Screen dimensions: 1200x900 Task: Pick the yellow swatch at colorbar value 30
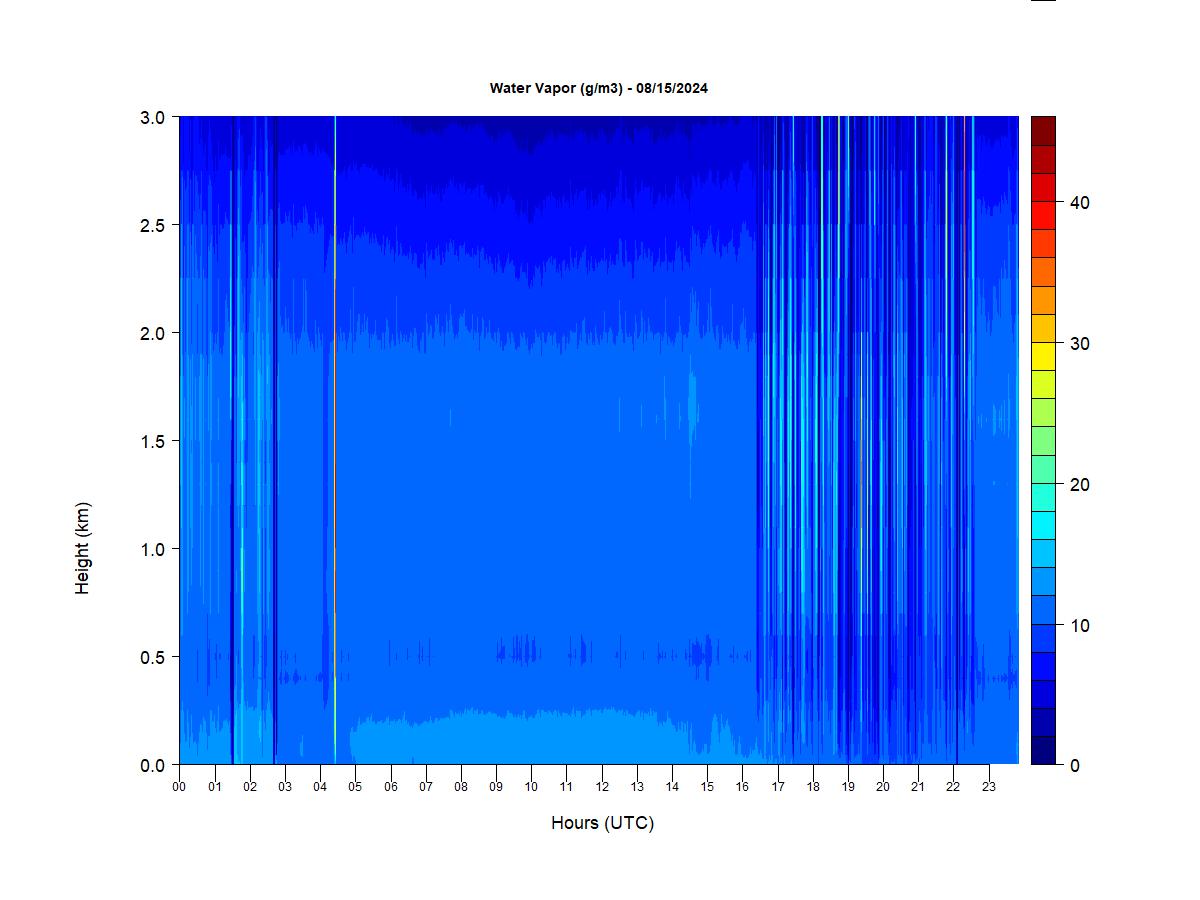click(x=1043, y=356)
